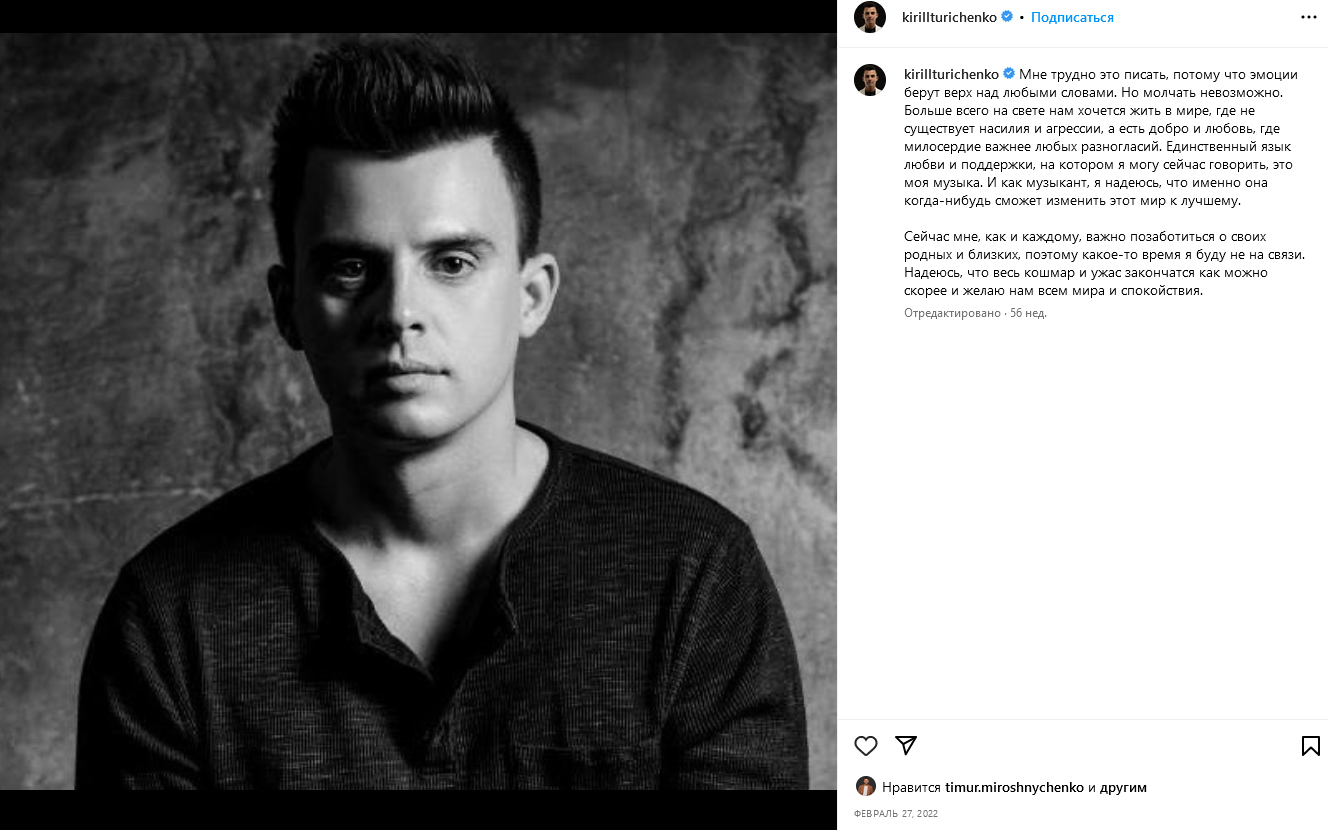Open small avatar of the user who liked

[866, 786]
